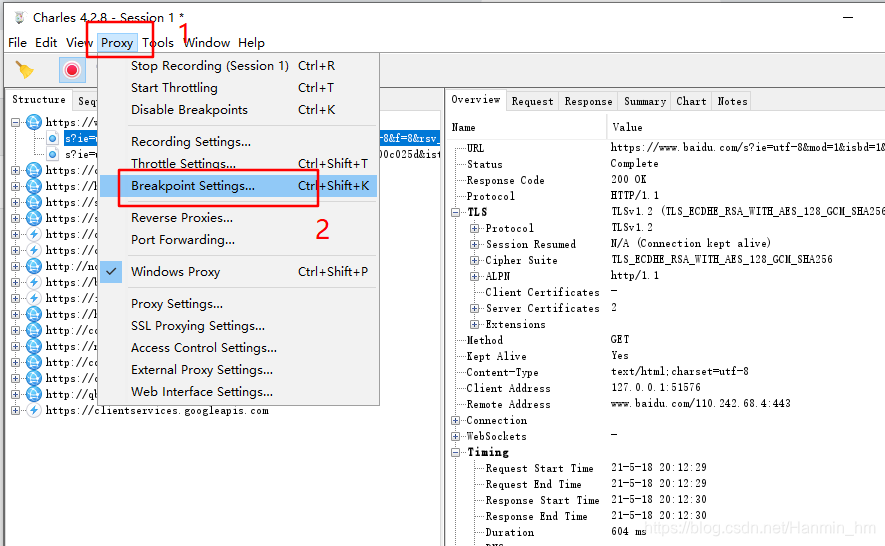Click the Remote Address row
885x546 pixels.
tap(666, 404)
